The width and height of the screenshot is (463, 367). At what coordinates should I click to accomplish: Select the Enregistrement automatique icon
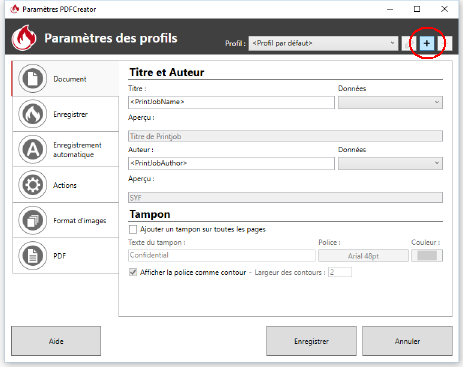33,149
